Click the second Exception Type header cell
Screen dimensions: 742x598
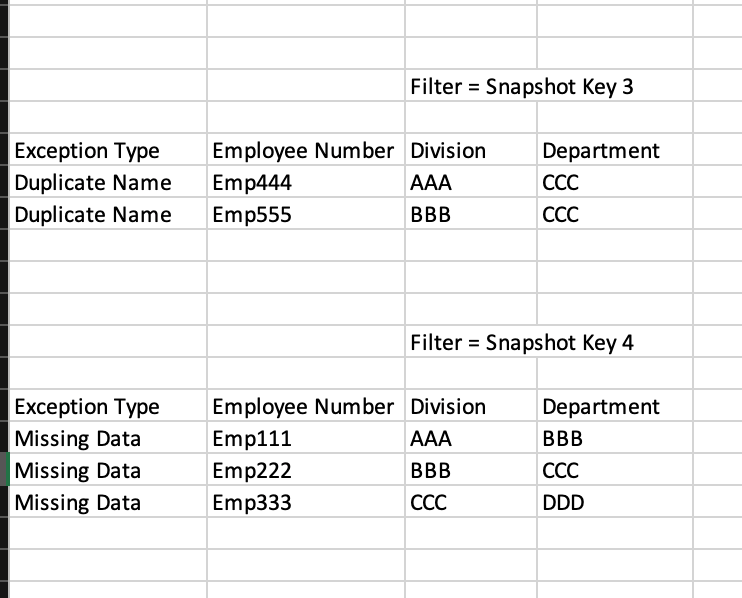click(x=107, y=405)
